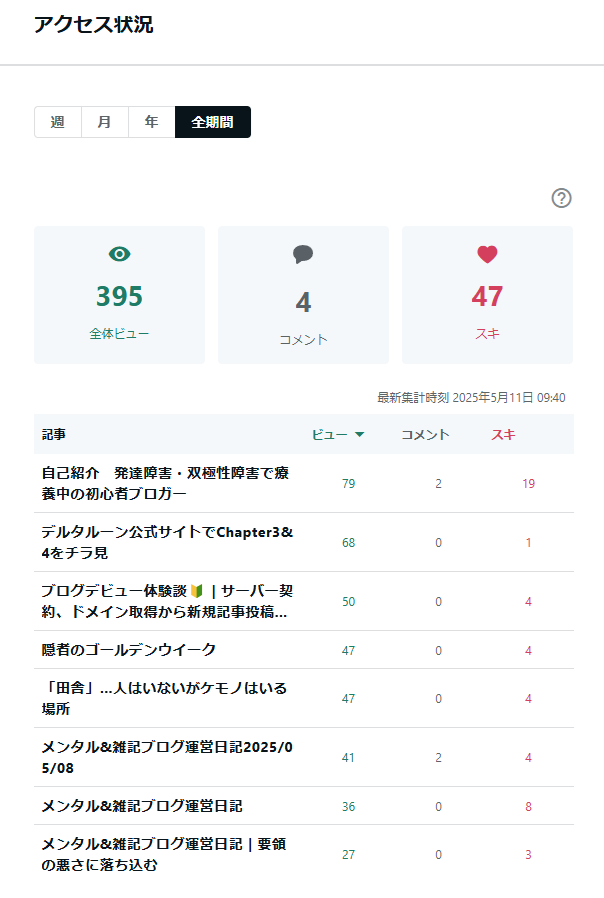This screenshot has width=604, height=898.
Task: Switch to the 年 tab
Action: pyautogui.click(x=152, y=122)
